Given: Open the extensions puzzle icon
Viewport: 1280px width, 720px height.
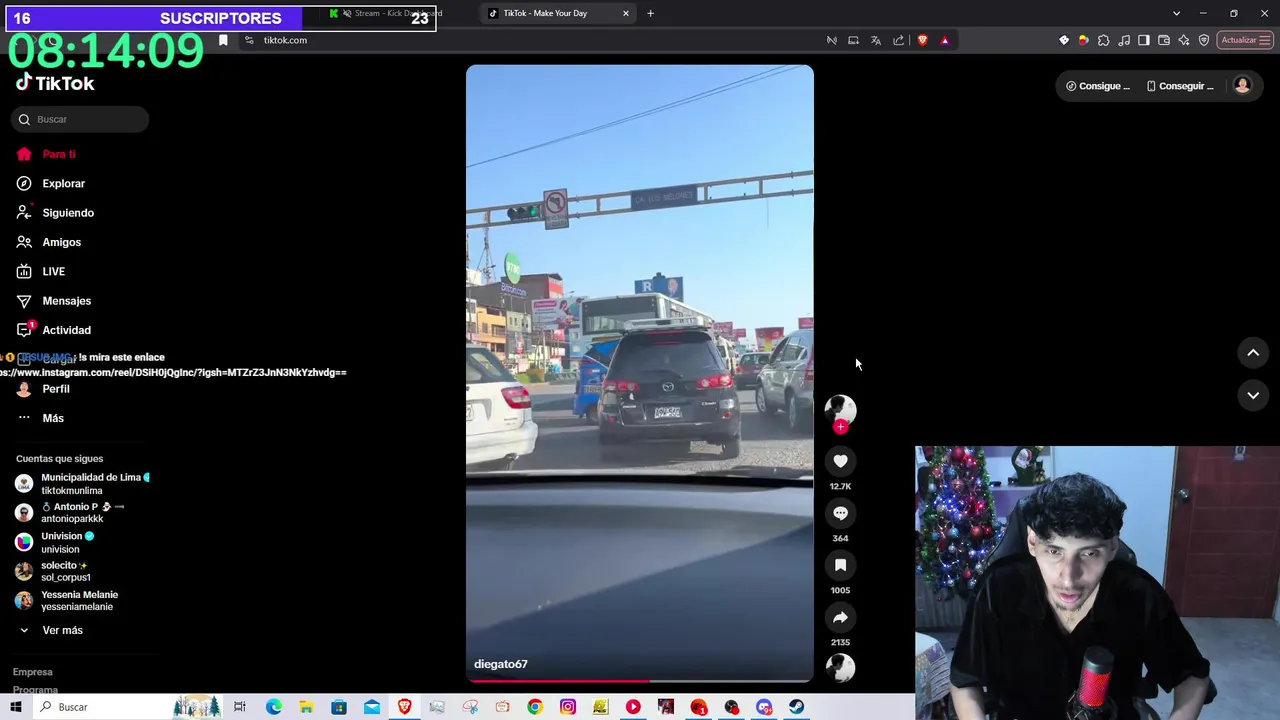Looking at the screenshot, I should tap(1104, 40).
